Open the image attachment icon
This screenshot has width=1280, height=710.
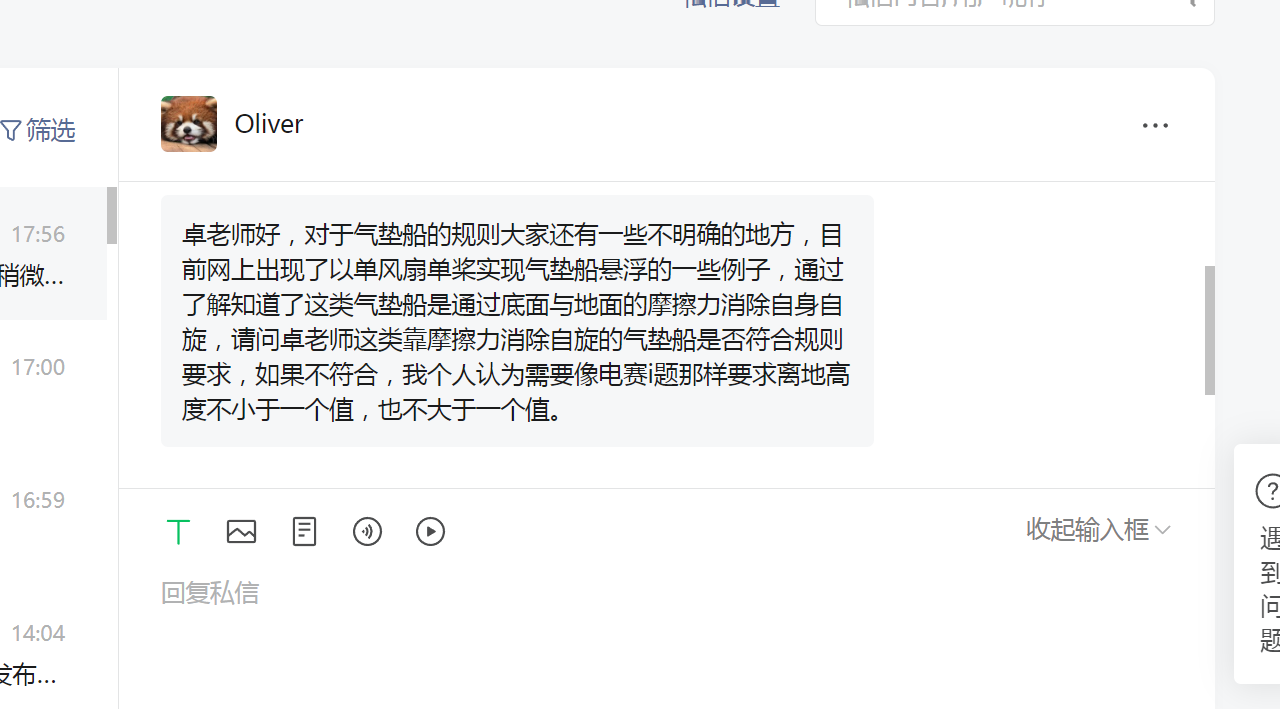coord(241,532)
